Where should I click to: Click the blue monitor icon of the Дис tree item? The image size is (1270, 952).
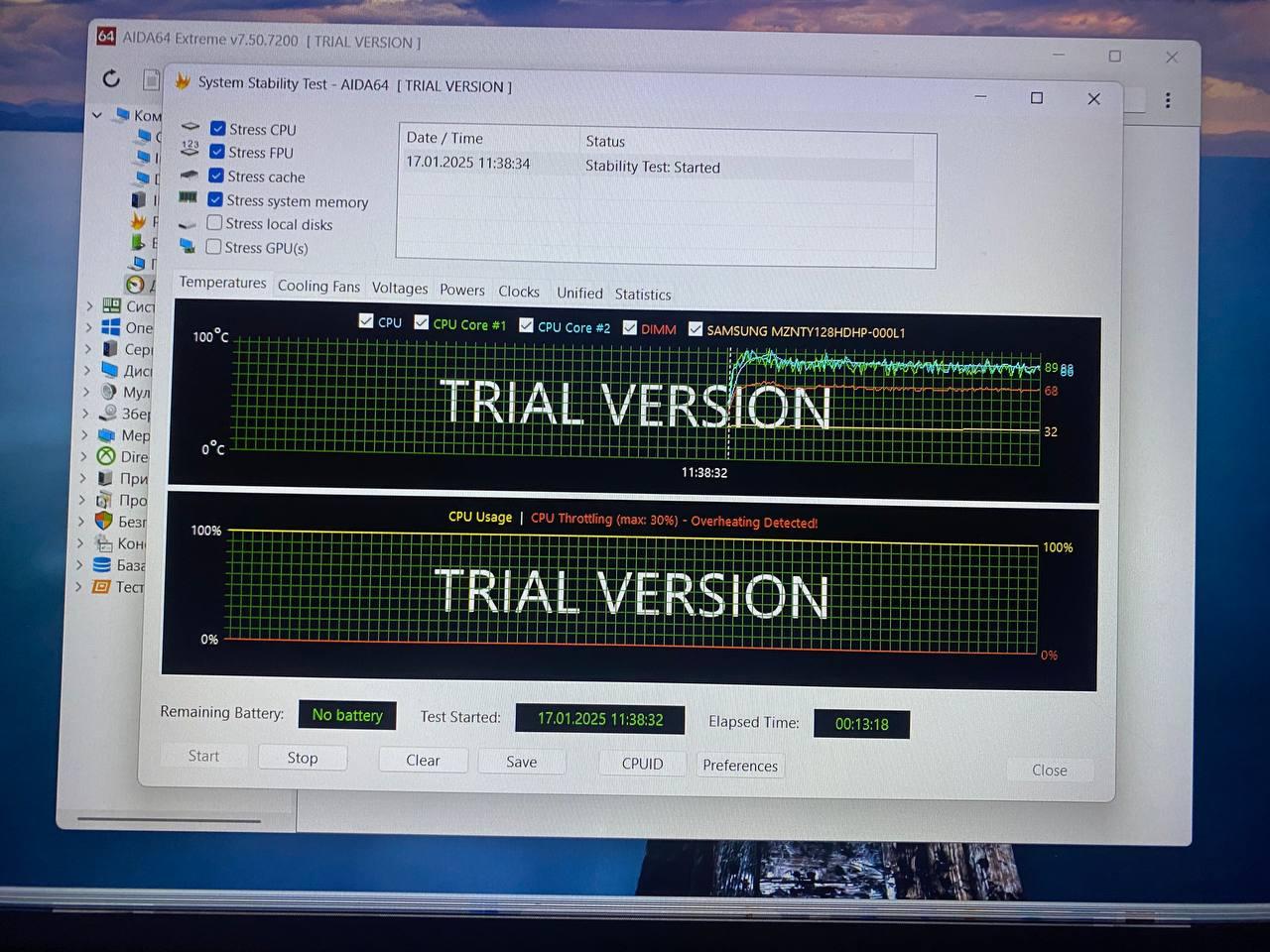pos(109,370)
